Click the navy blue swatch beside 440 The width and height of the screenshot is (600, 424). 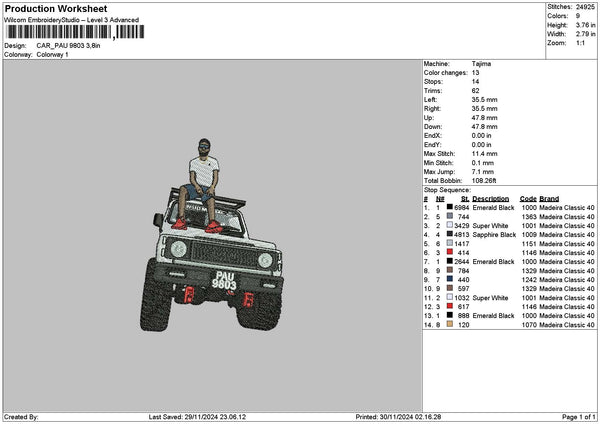450,279
